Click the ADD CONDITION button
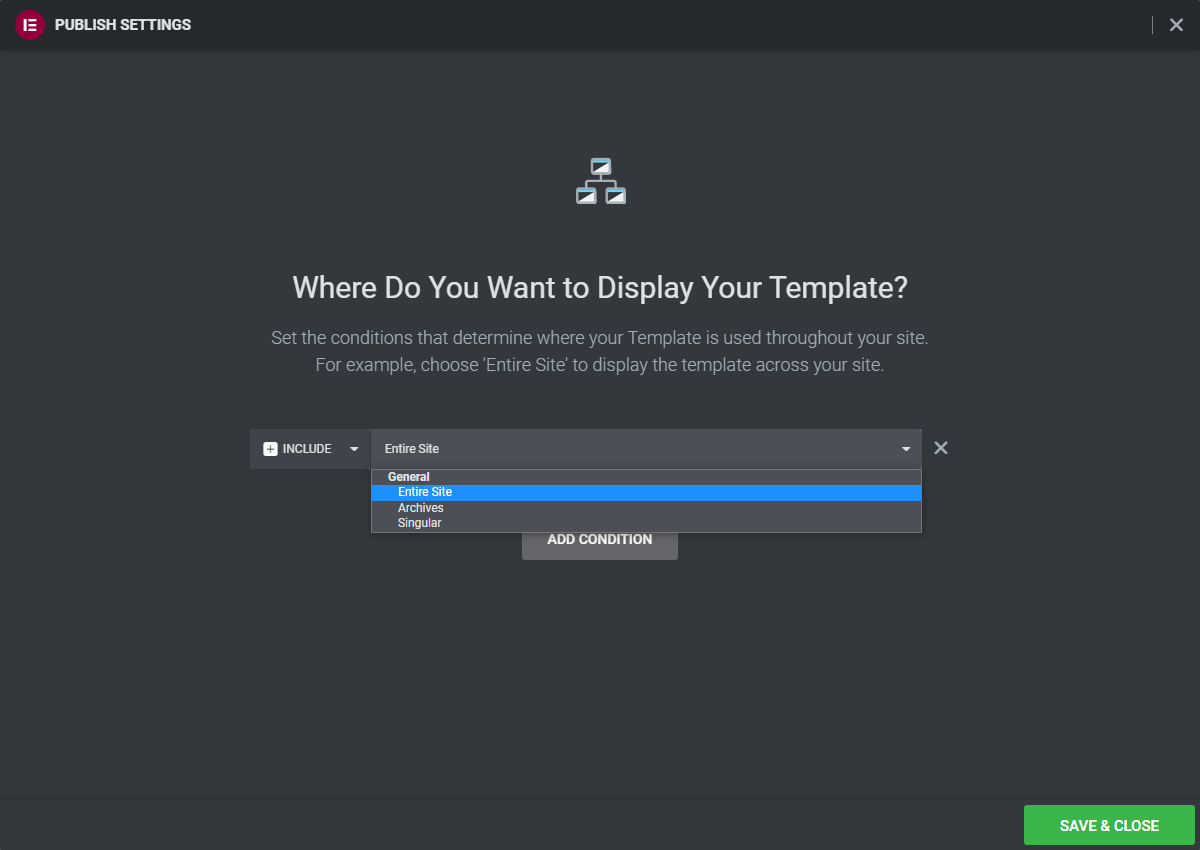1200x850 pixels. 600,539
